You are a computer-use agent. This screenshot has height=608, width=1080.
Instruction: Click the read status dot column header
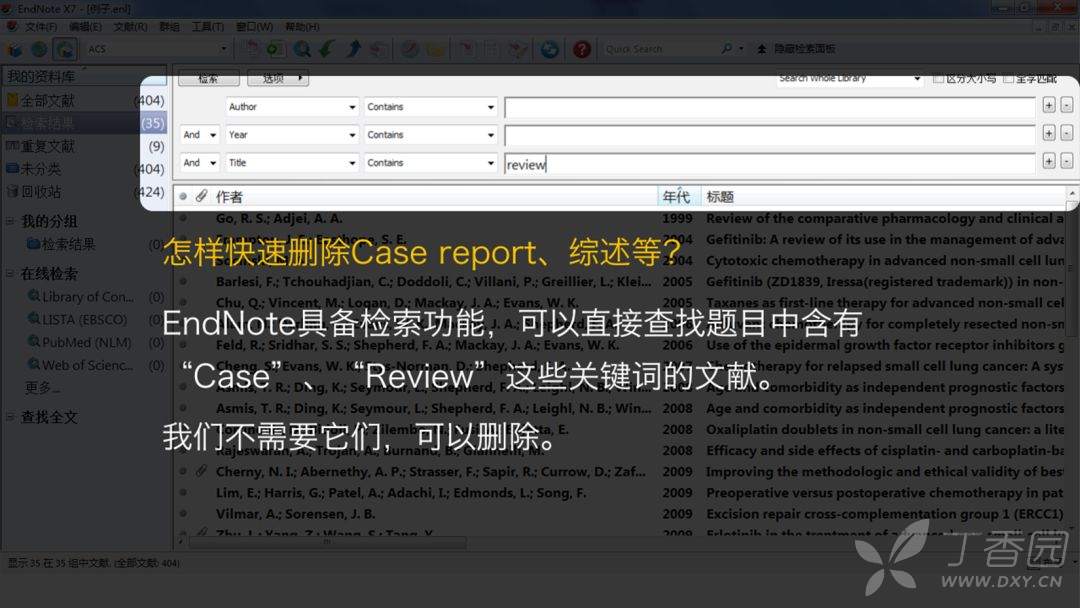point(183,196)
